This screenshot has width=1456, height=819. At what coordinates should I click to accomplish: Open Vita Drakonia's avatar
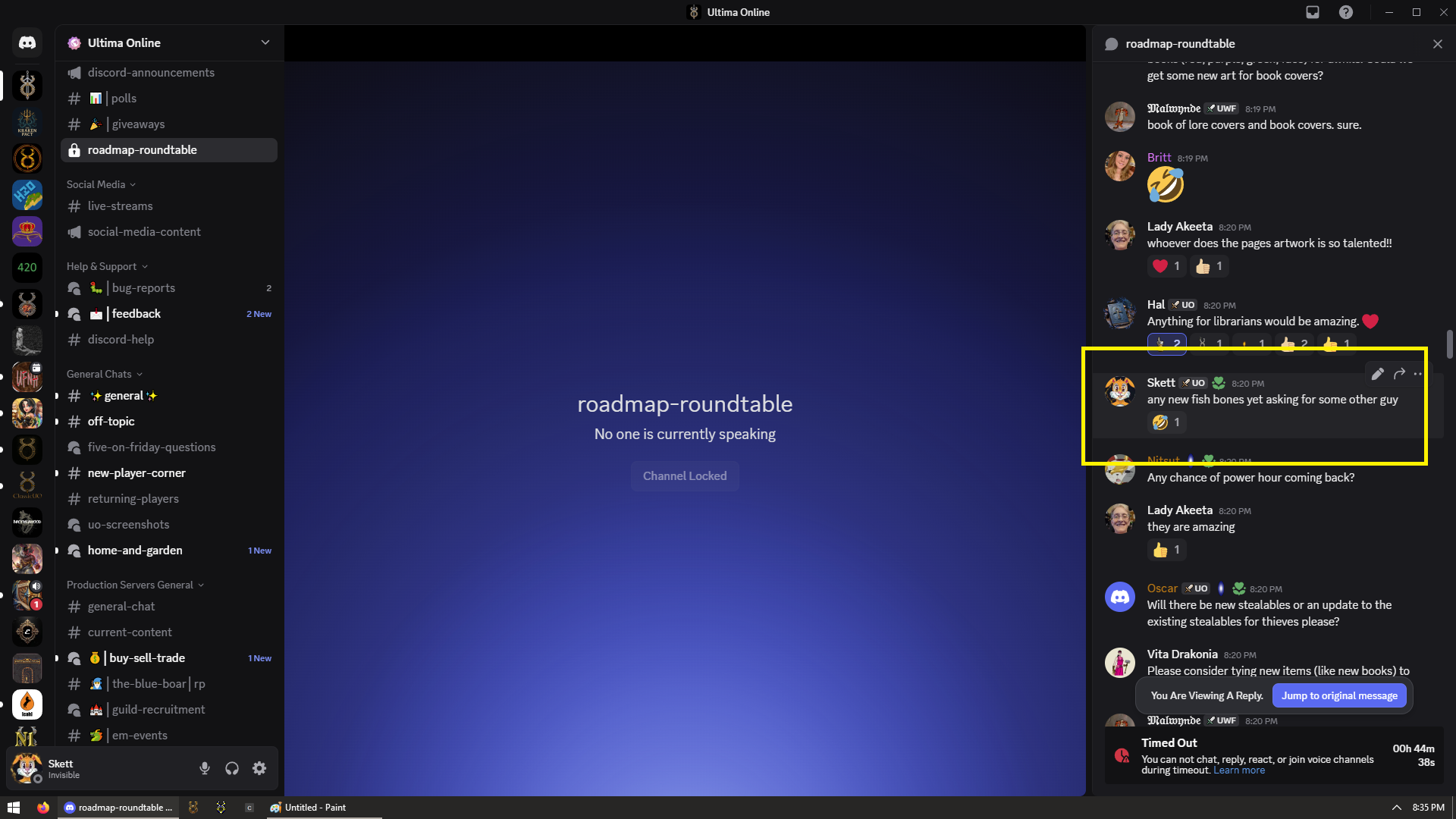(1120, 663)
